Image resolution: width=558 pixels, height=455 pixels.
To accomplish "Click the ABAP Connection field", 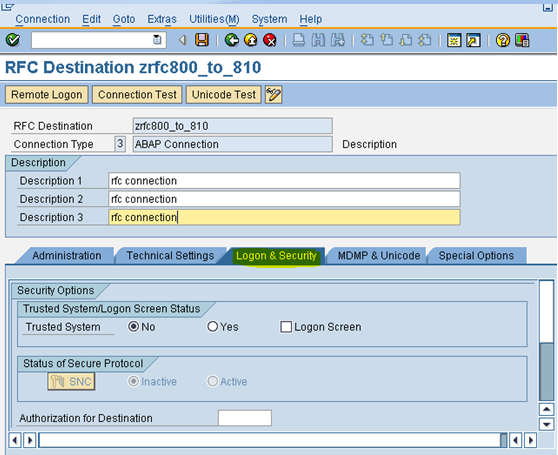I will click(232, 144).
